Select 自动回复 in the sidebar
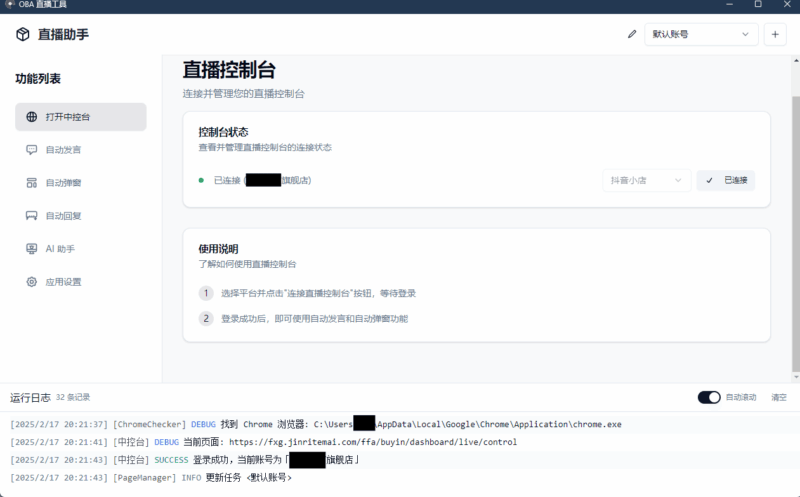Image resolution: width=800 pixels, height=497 pixels. [81, 216]
